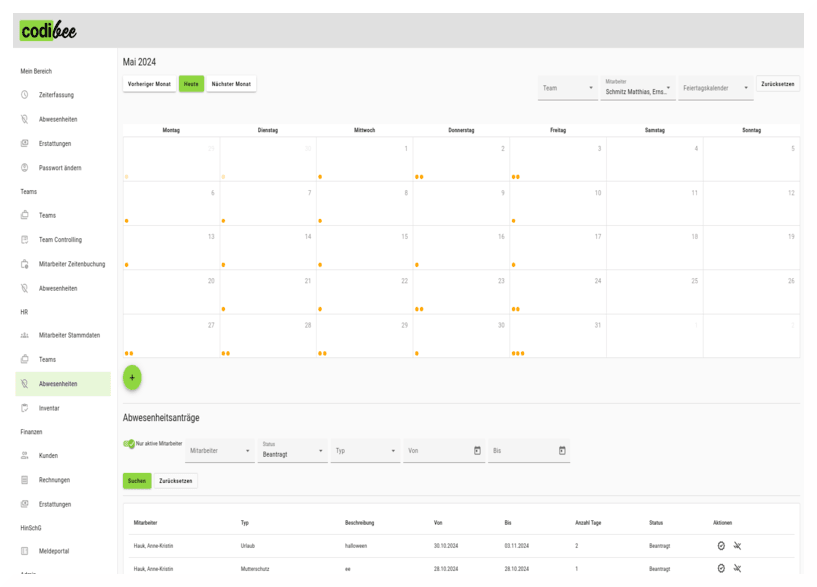Image resolution: width=817 pixels, height=587 pixels.
Task: Reject the Mutterschutz request icon
Action: click(737, 568)
